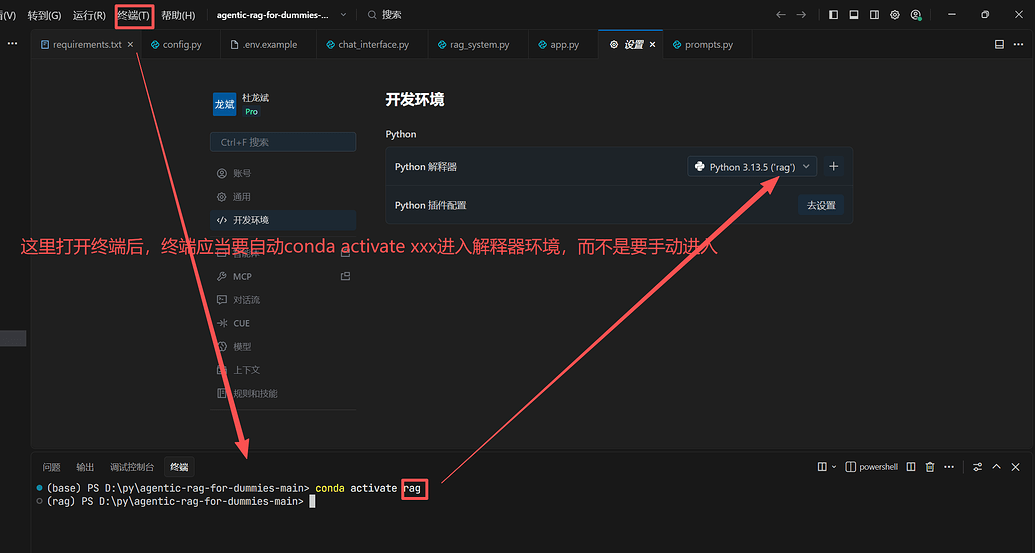Click the Pro badge under username
This screenshot has width=1035, height=553.
click(x=251, y=112)
